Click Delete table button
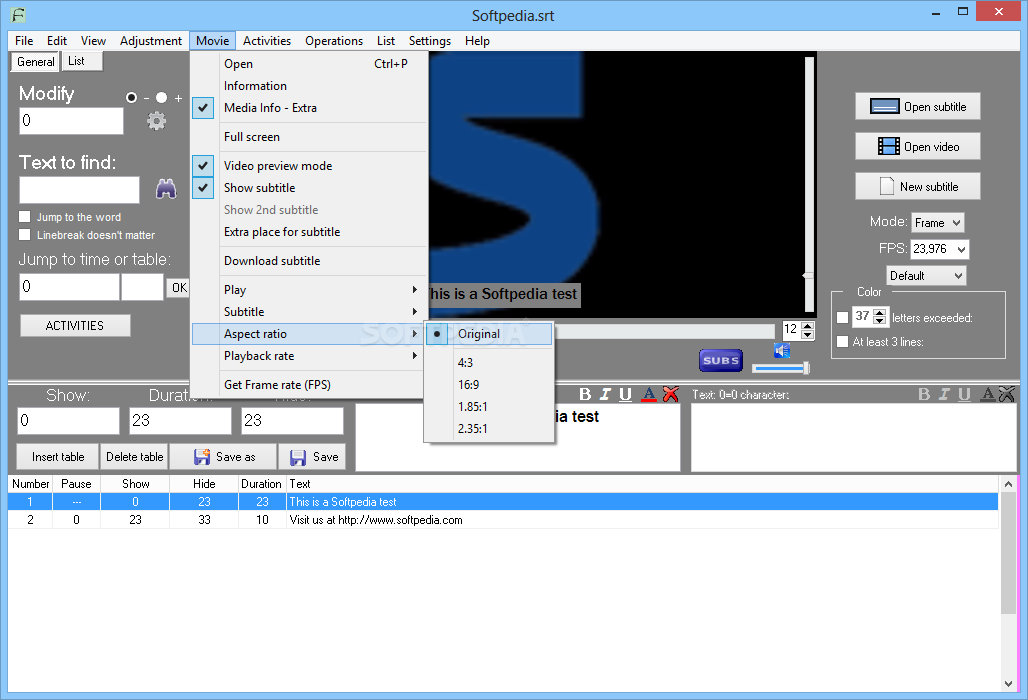 click(x=134, y=457)
